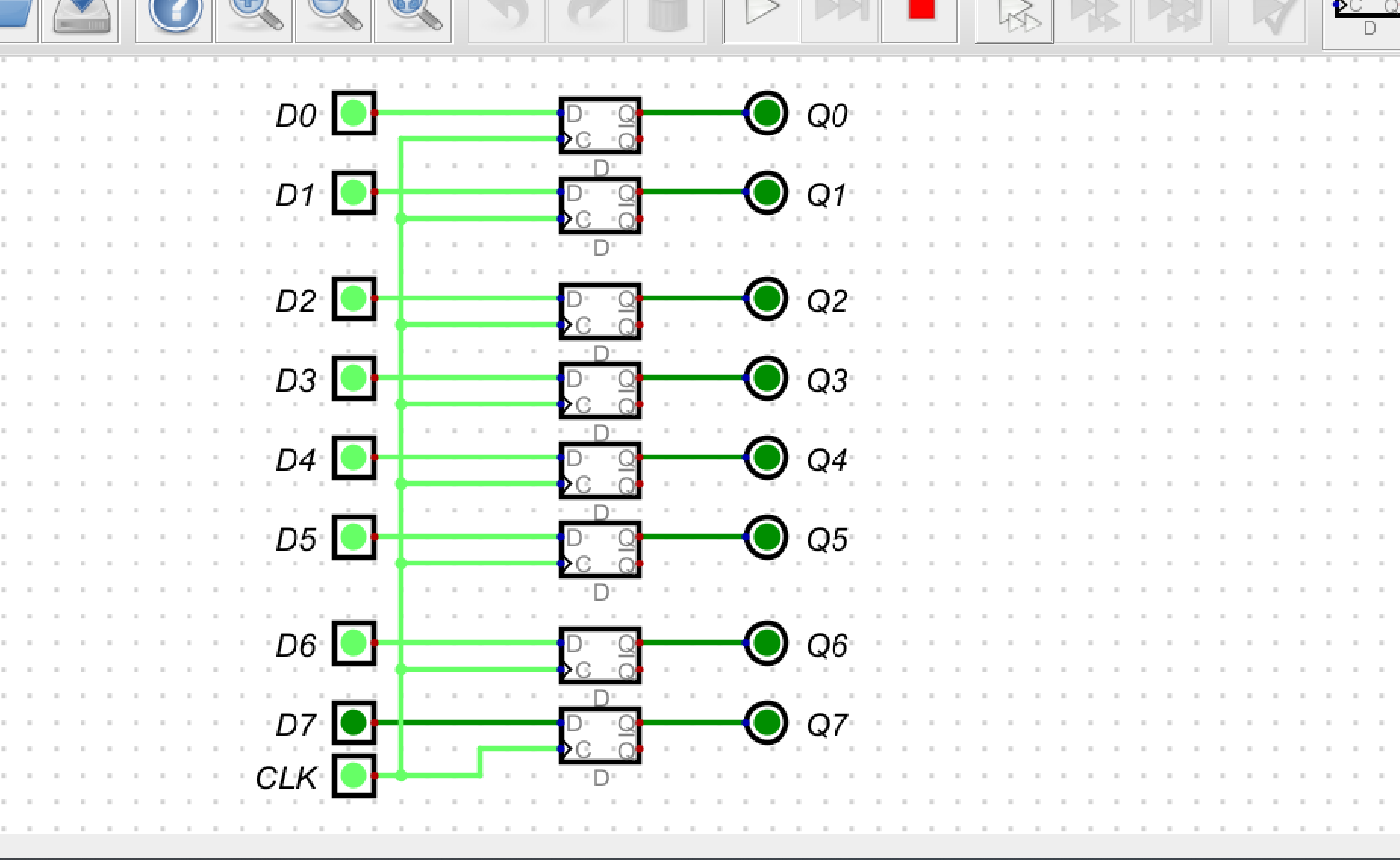Screen dimensions: 1400x860
Task: Open the help question mark icon
Action: [x=172, y=15]
